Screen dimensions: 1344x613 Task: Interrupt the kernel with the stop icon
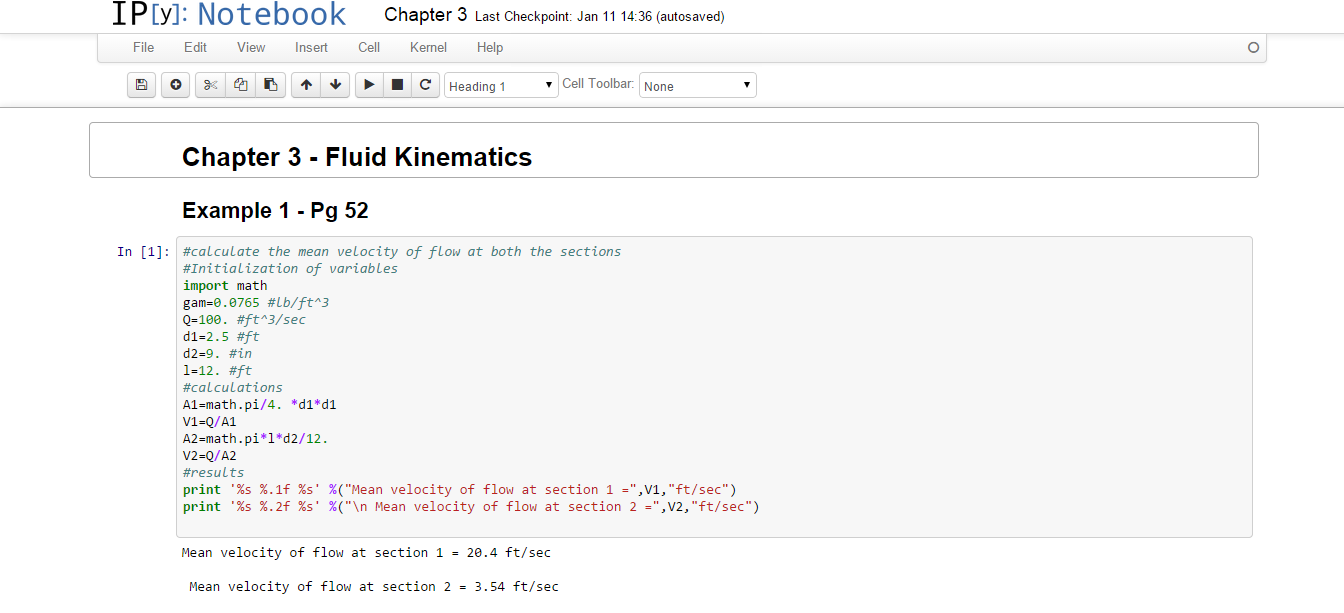(x=397, y=85)
